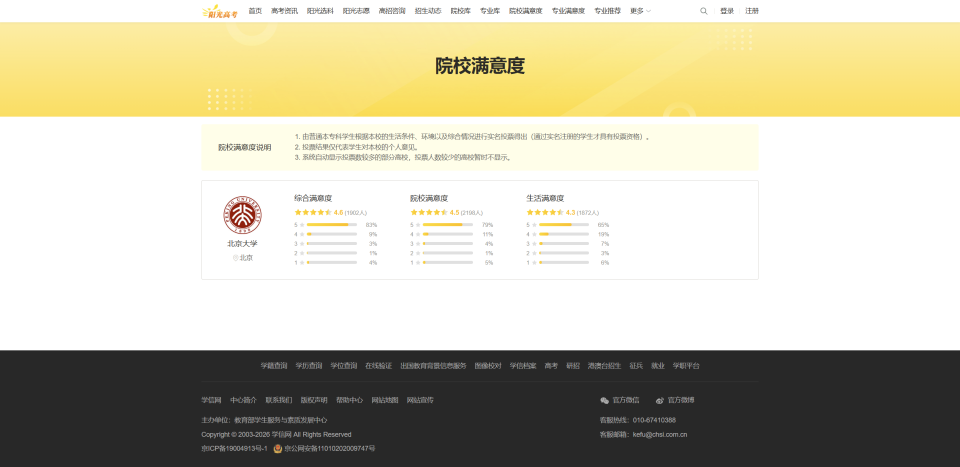Click the 010-67410388 hotline number
960x467 pixels.
(x=654, y=420)
